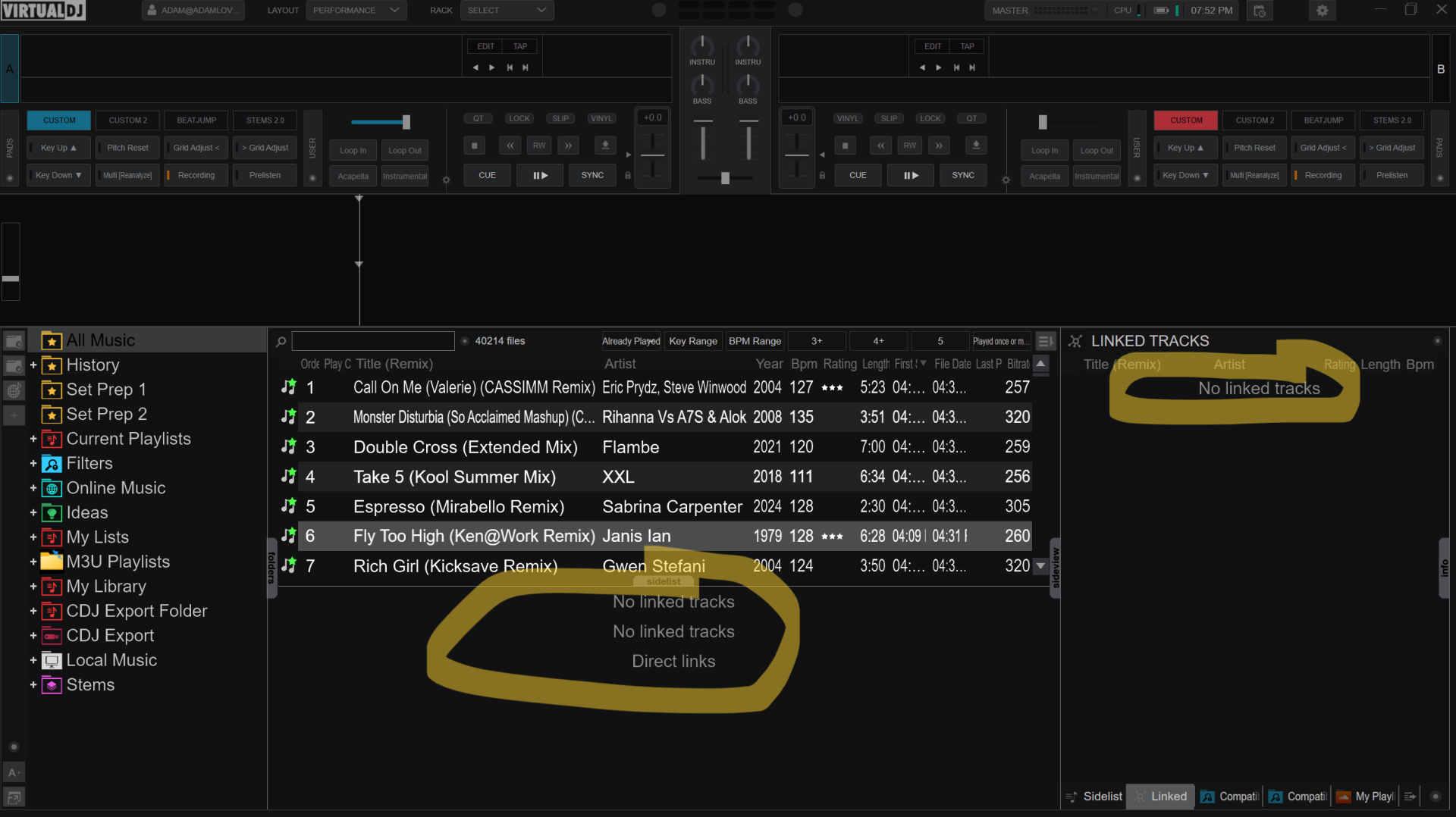This screenshot has height=817, width=1456.
Task: Click deck A rewind RW button
Action: (539, 146)
